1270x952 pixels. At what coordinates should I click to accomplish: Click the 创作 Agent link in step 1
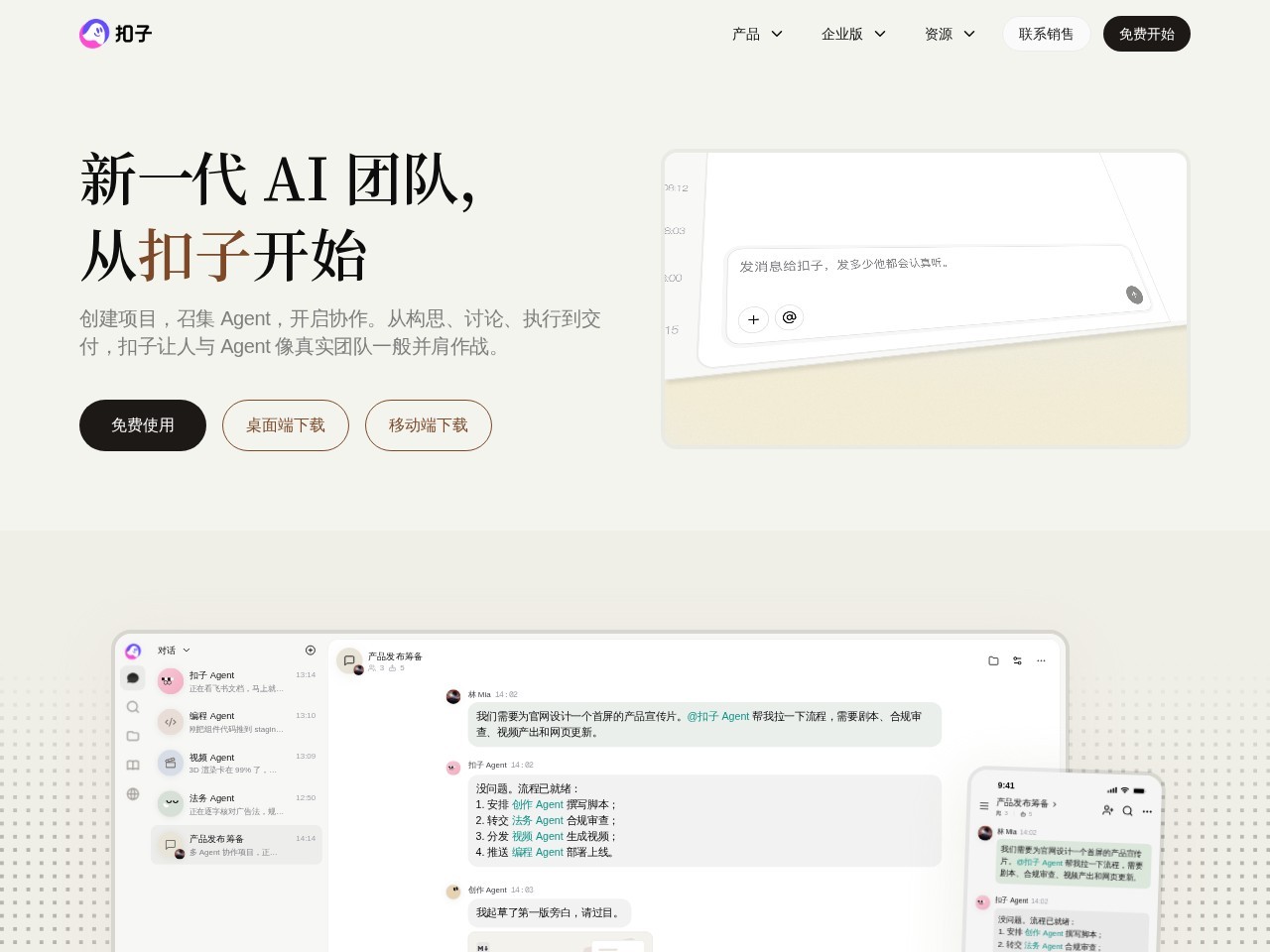(538, 805)
